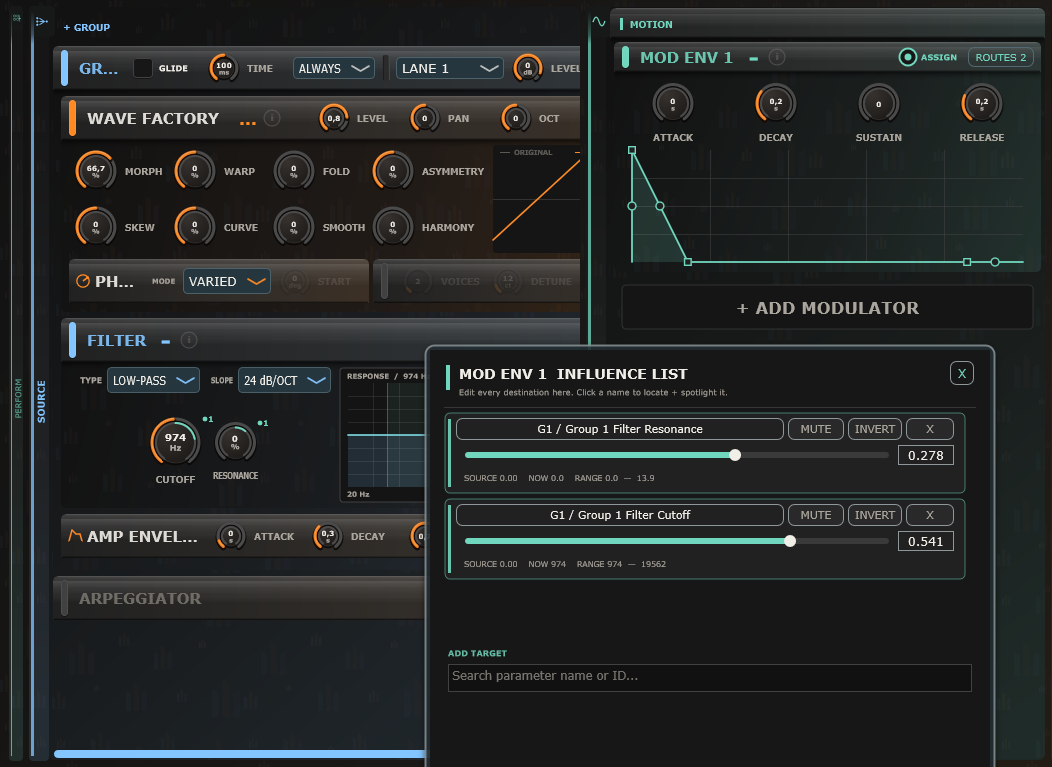Click the Search parameter name field
The width and height of the screenshot is (1052, 767).
(x=709, y=676)
